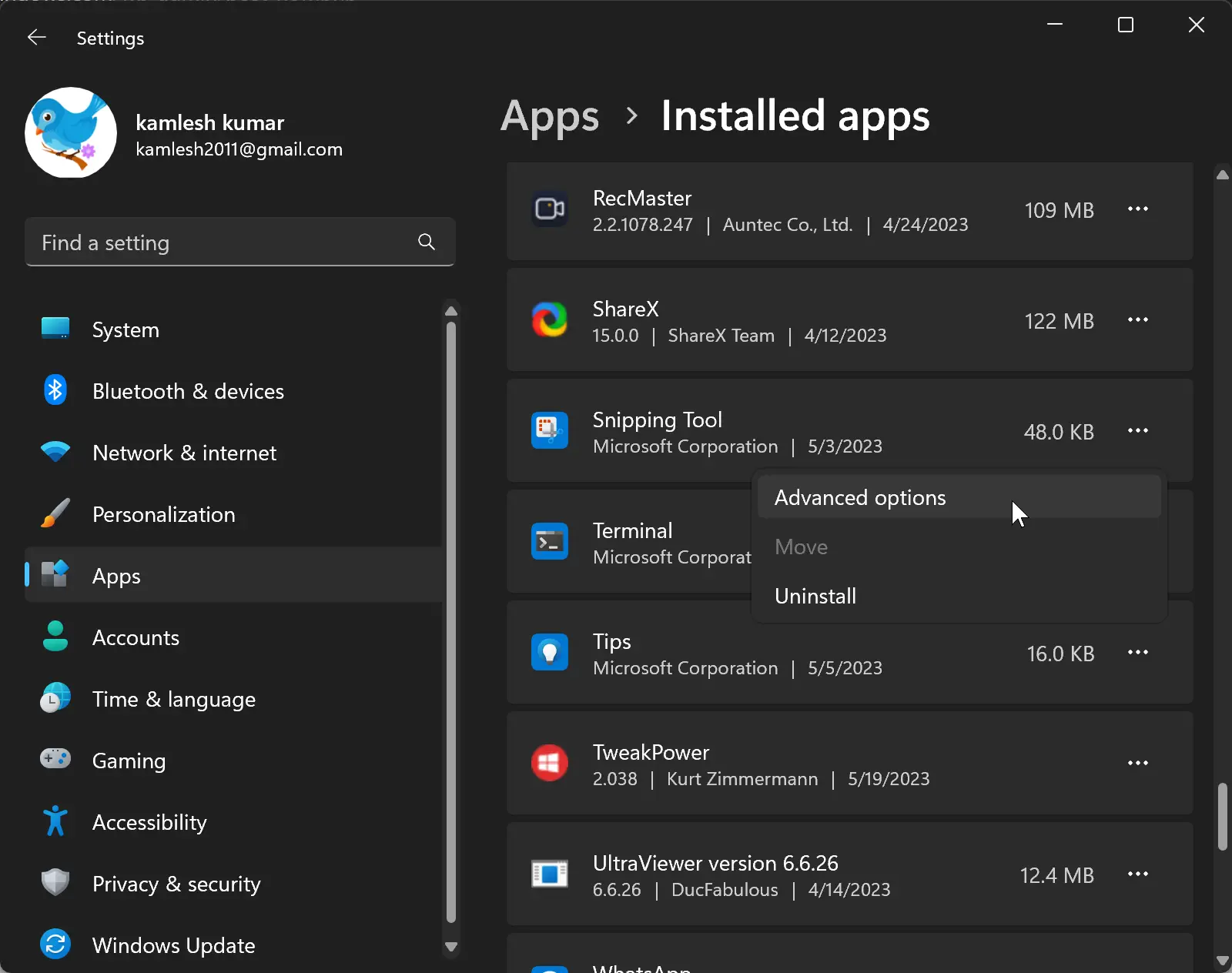Click the Tips 16.0 KB size
This screenshot has width=1232, height=973.
click(1060, 654)
